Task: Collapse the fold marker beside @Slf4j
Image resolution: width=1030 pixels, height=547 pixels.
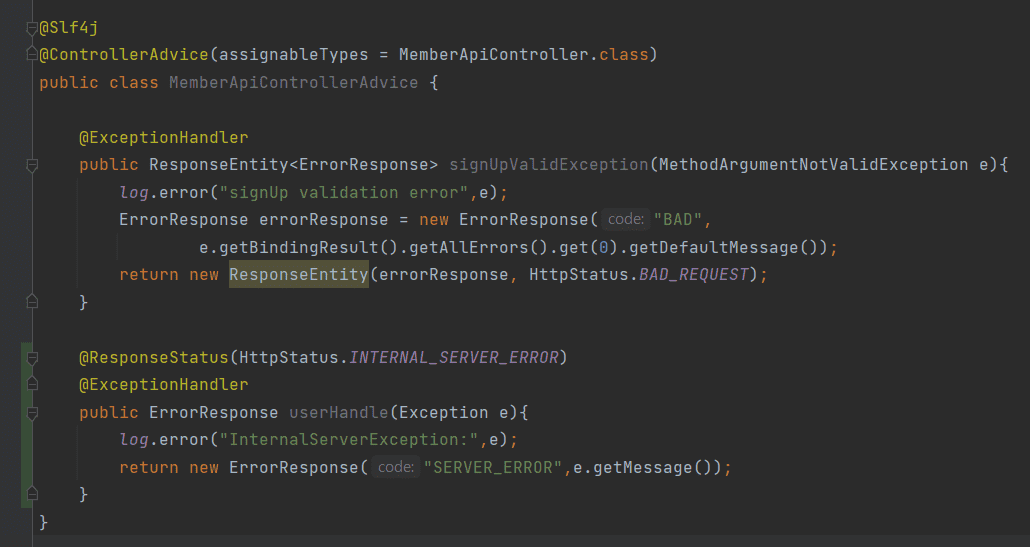Action: click(32, 28)
